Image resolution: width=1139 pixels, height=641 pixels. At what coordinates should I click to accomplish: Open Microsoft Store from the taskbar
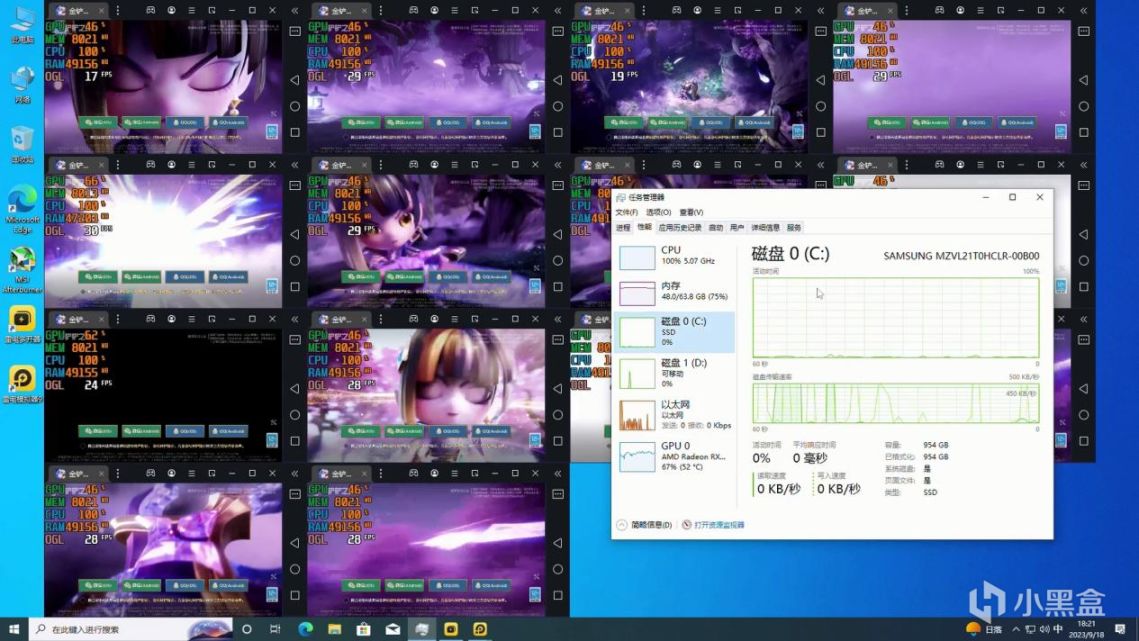point(363,629)
